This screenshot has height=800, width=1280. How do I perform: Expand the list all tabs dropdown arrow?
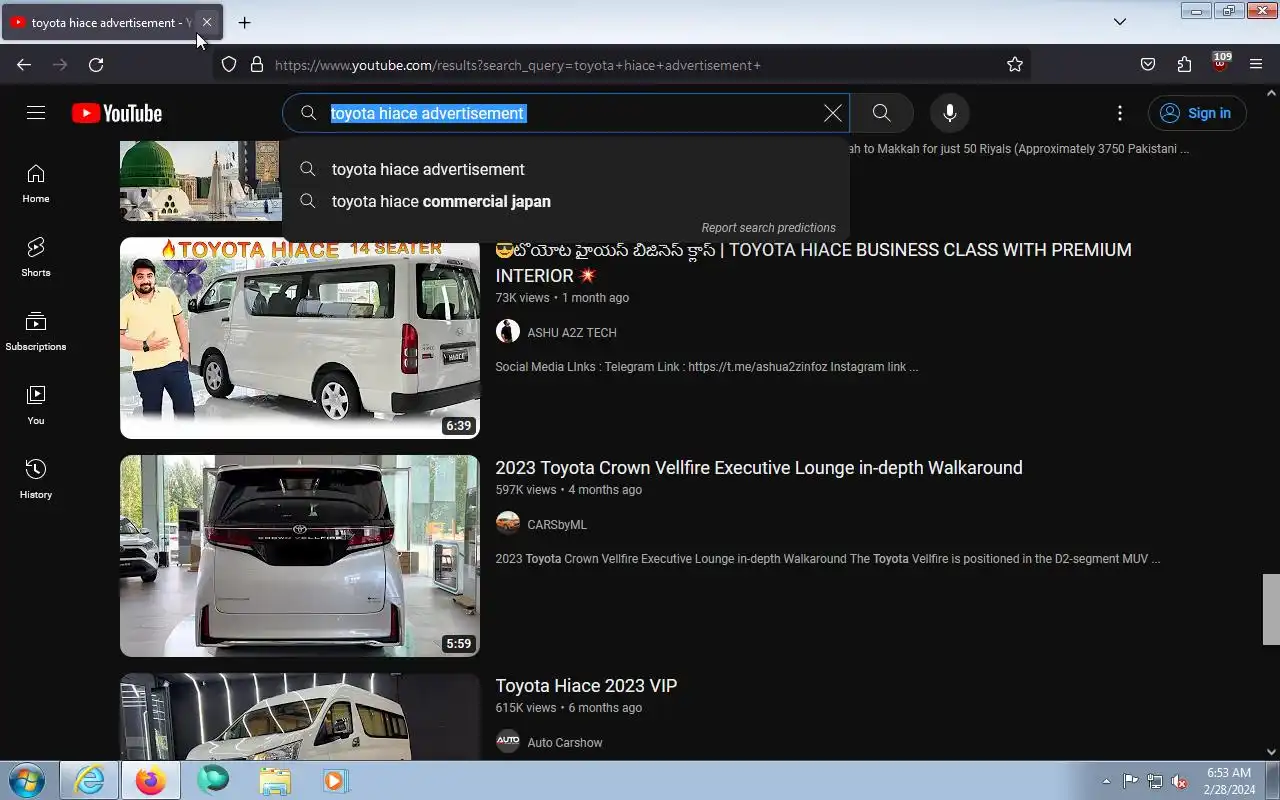pos(1120,22)
